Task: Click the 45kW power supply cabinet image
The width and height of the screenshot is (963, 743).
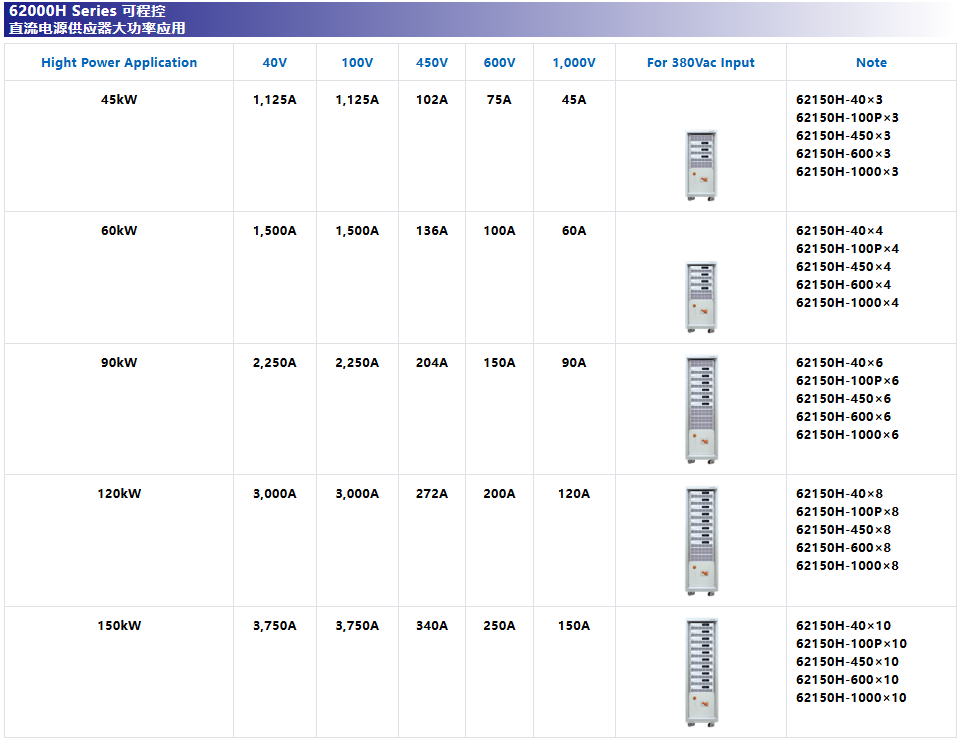Action: pos(701,166)
